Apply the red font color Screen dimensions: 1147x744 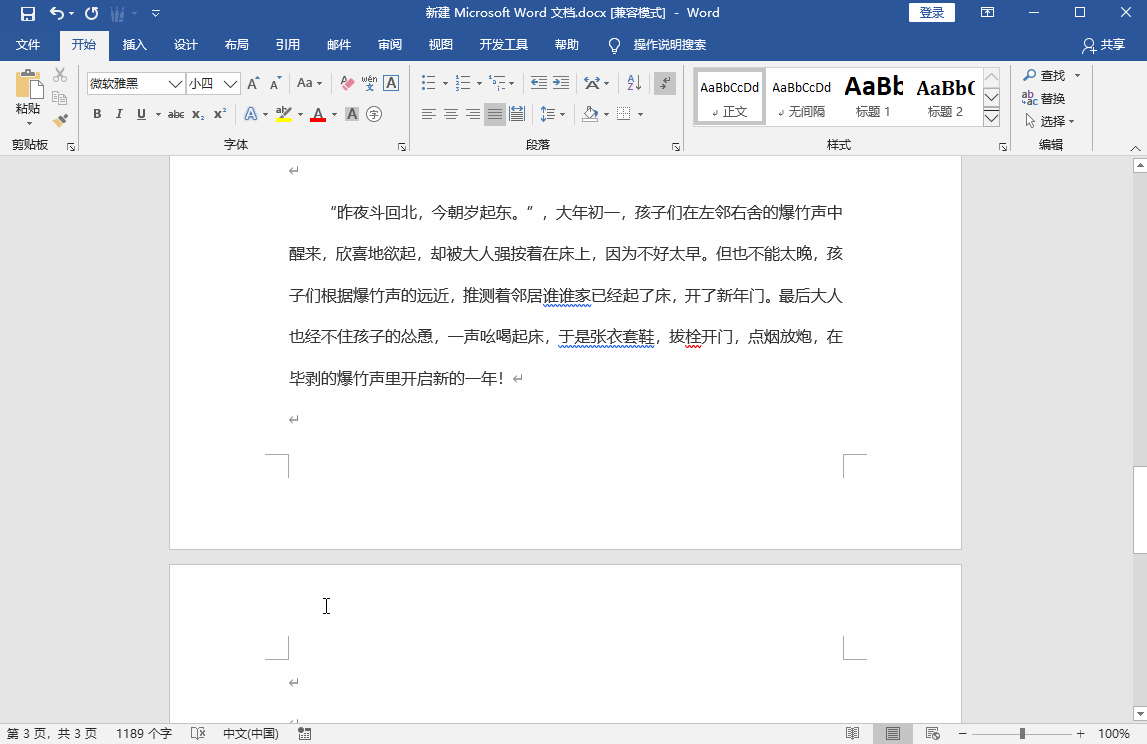tap(317, 114)
